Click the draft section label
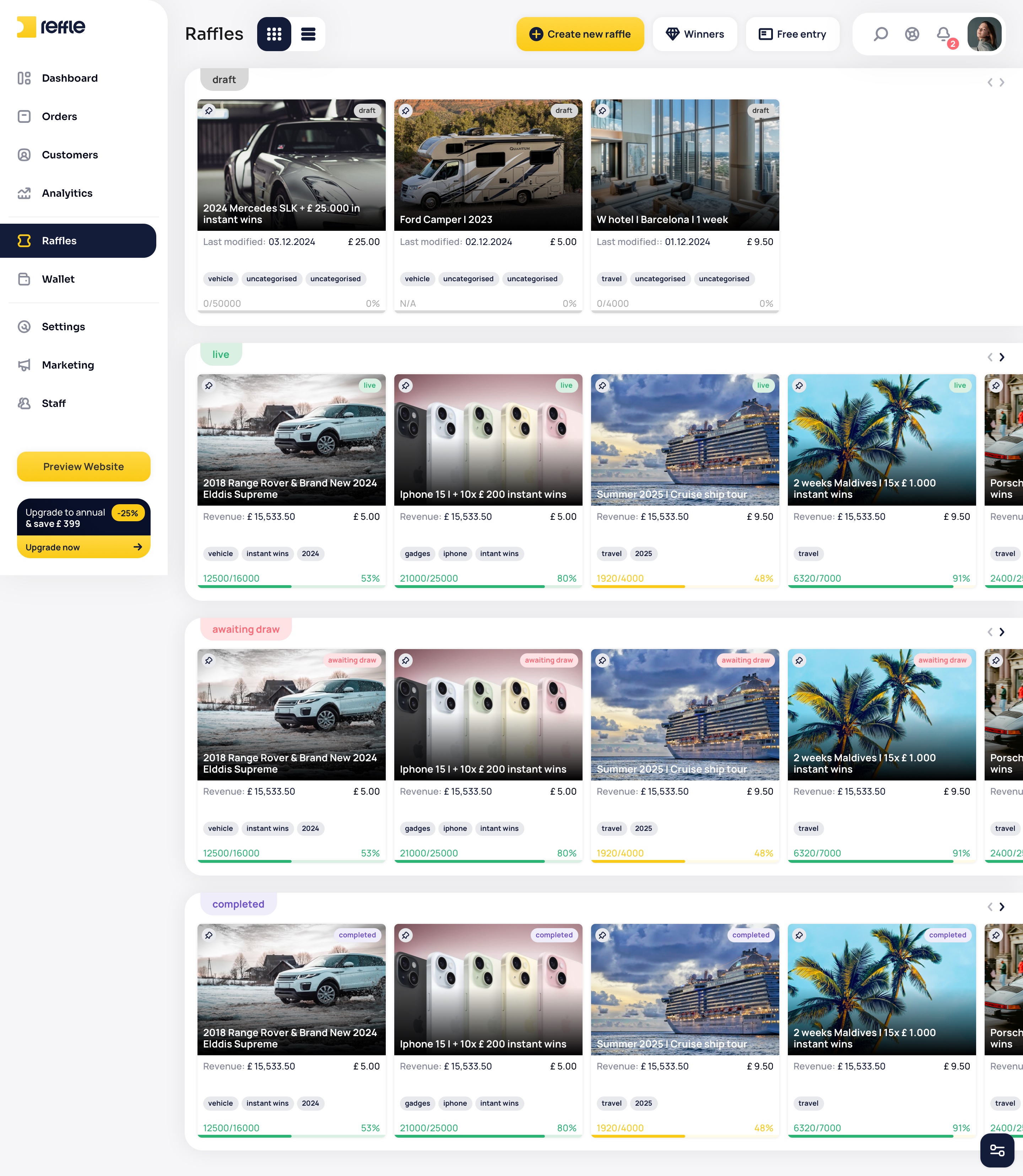 coord(224,80)
